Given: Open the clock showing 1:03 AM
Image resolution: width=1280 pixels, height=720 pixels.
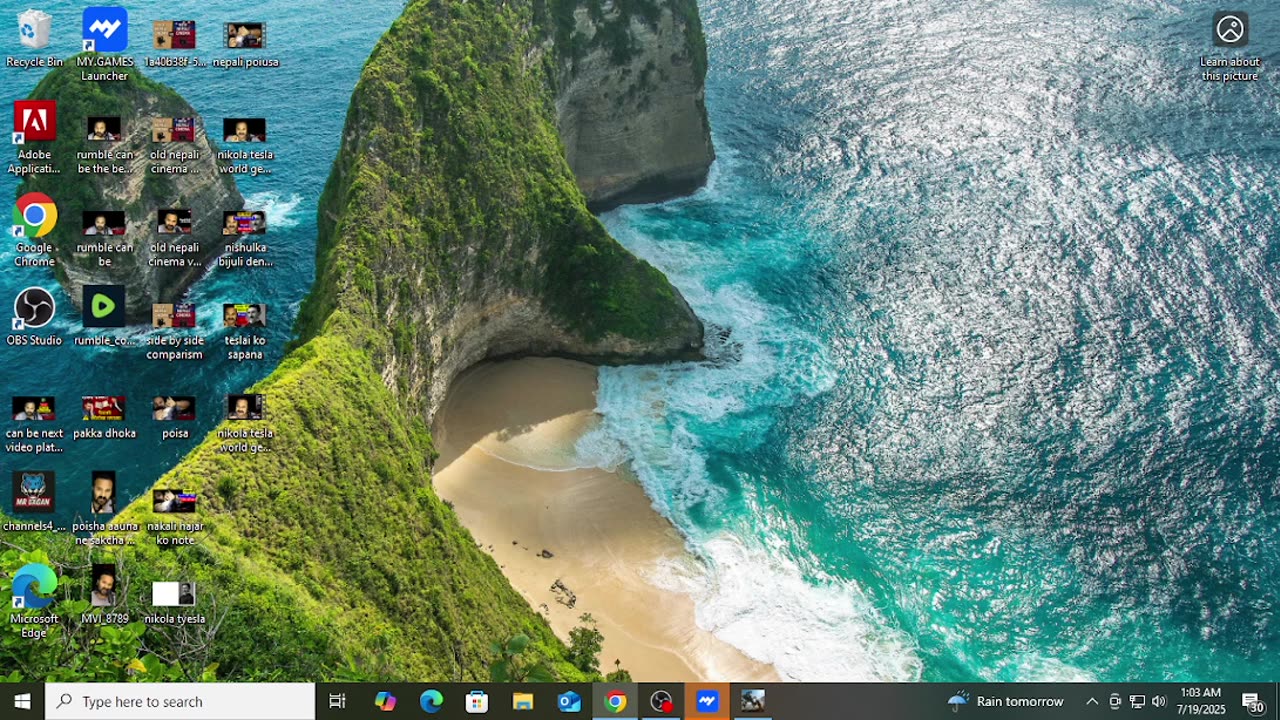Looking at the screenshot, I should click(1200, 701).
